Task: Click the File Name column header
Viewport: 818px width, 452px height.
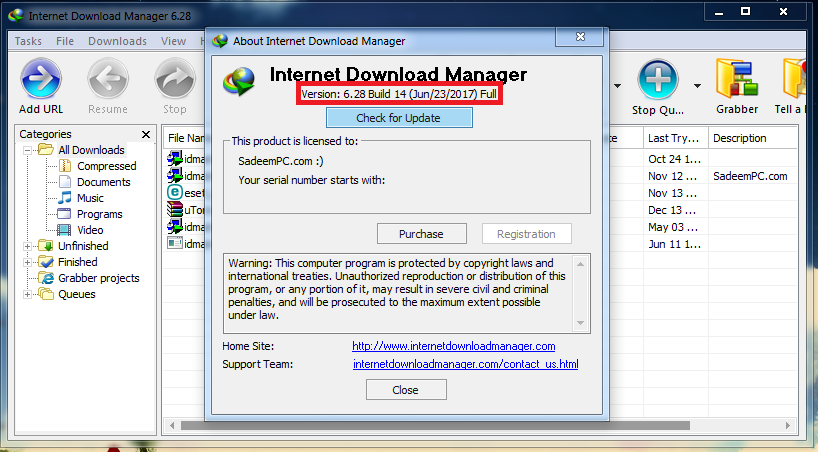Action: [185, 138]
